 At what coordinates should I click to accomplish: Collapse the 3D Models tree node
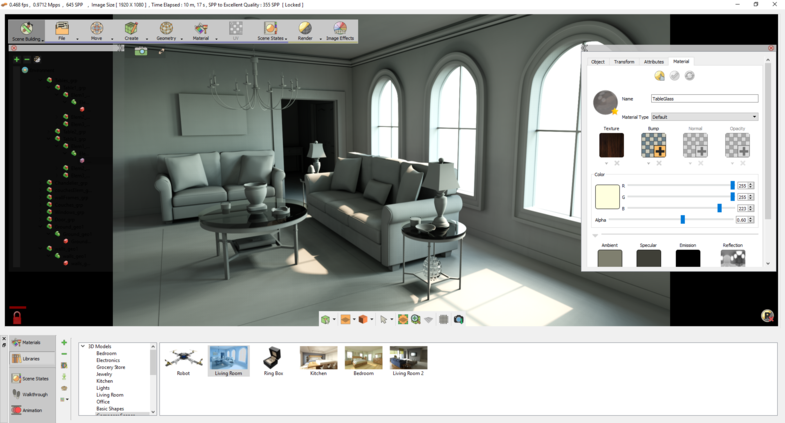click(83, 347)
